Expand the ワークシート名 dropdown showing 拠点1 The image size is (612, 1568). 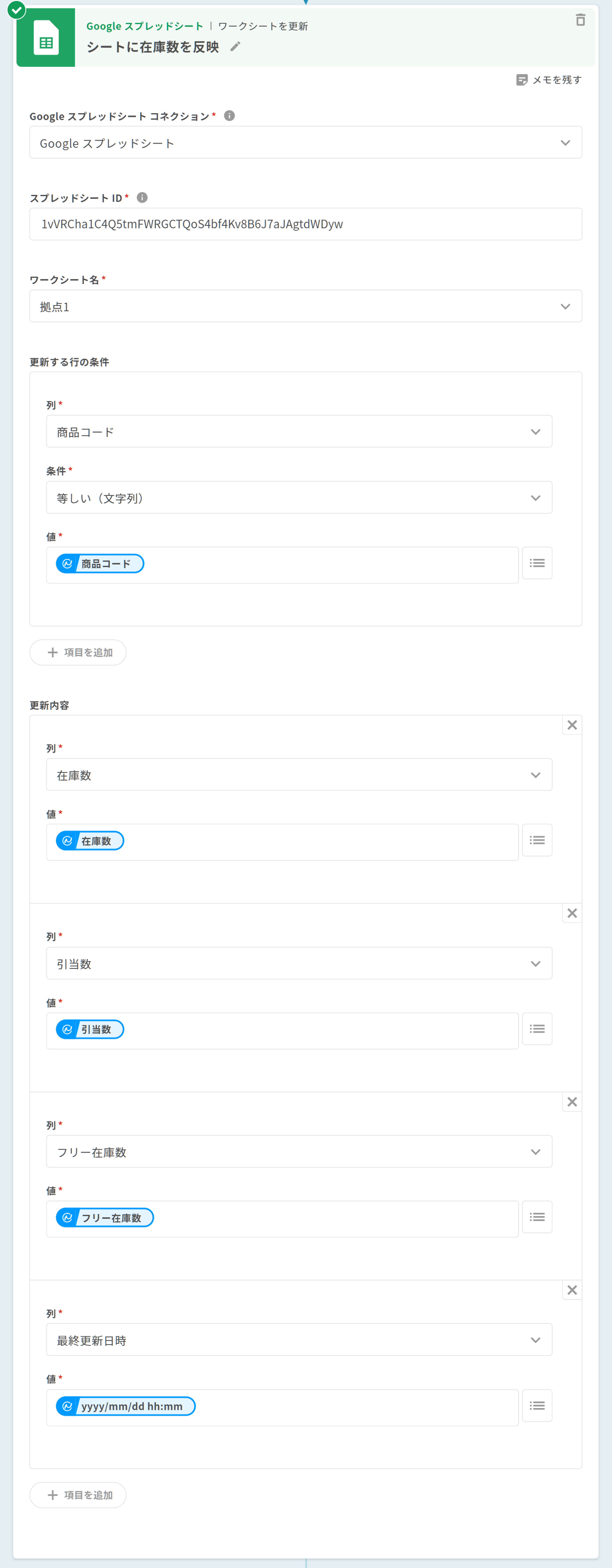[x=305, y=306]
